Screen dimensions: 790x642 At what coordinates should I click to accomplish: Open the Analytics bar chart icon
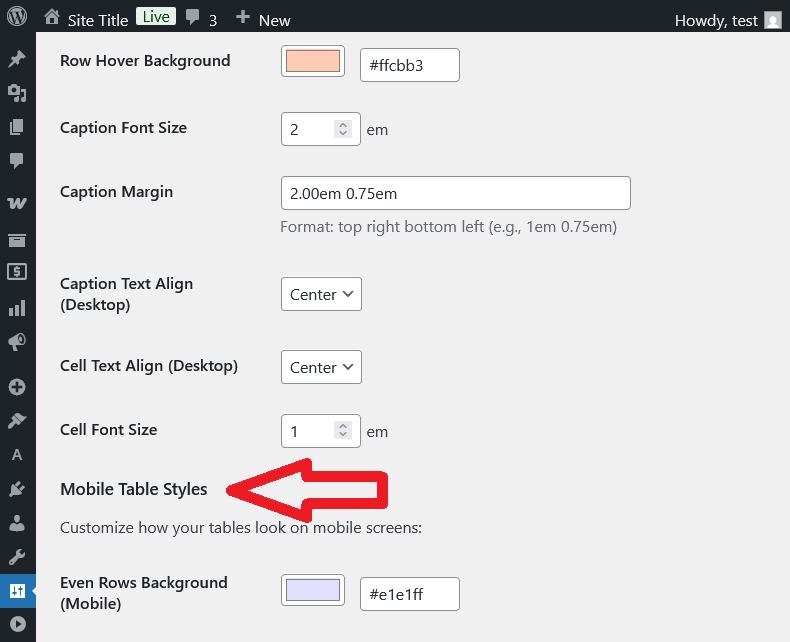17,308
